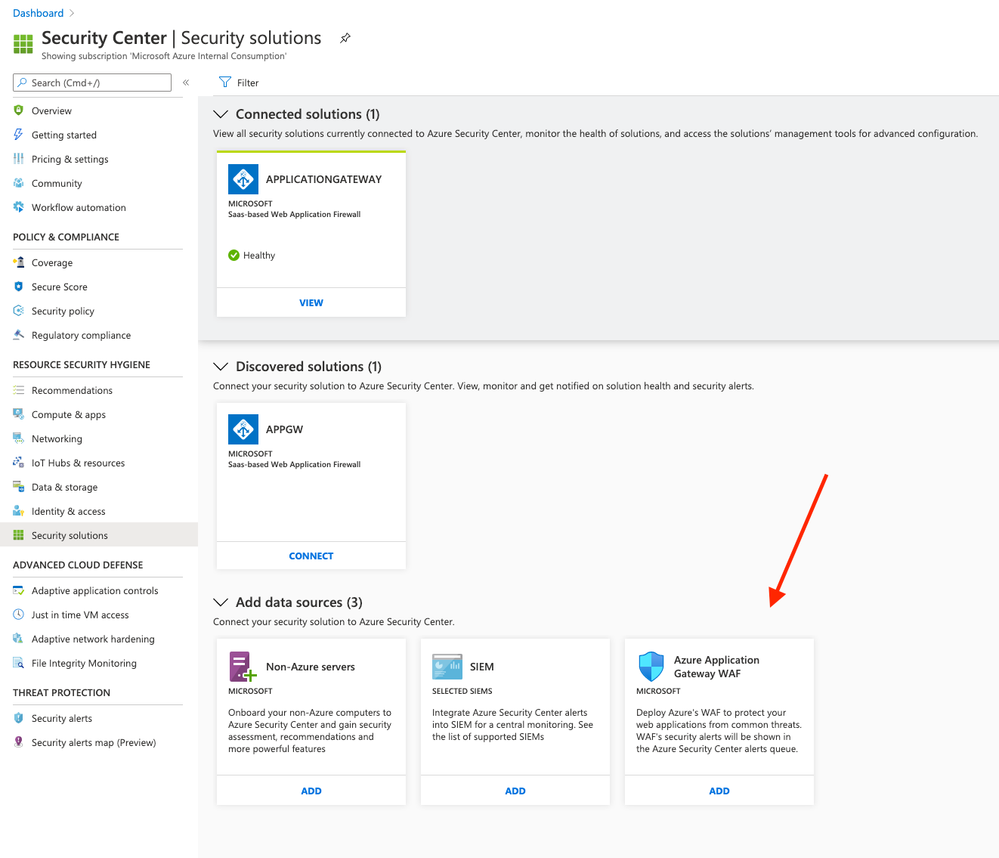Click the Azure Application Gateway WAF shield icon
This screenshot has height=858, width=999.
point(651,666)
